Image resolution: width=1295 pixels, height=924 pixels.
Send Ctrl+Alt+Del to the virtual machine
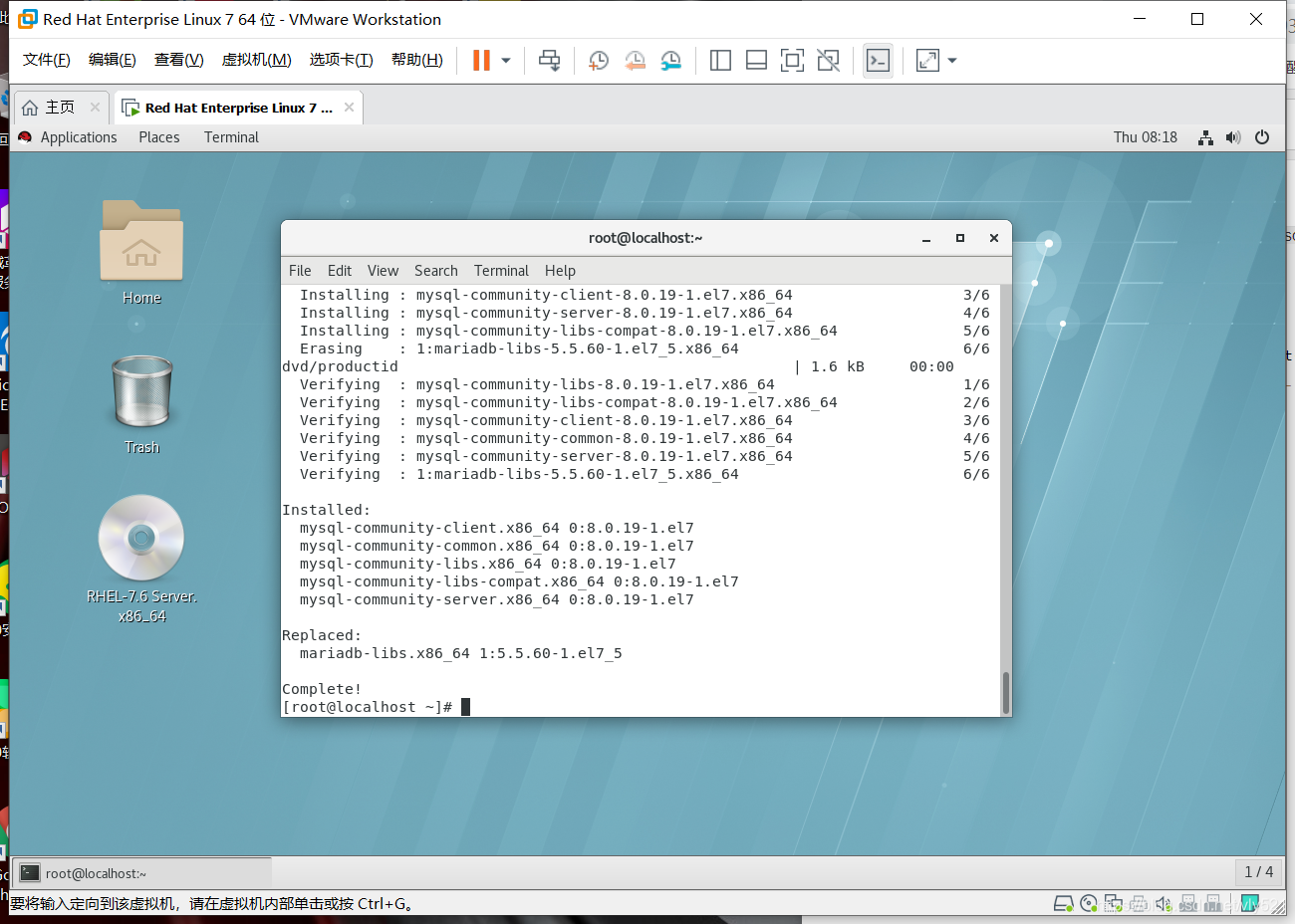pyautogui.click(x=549, y=61)
